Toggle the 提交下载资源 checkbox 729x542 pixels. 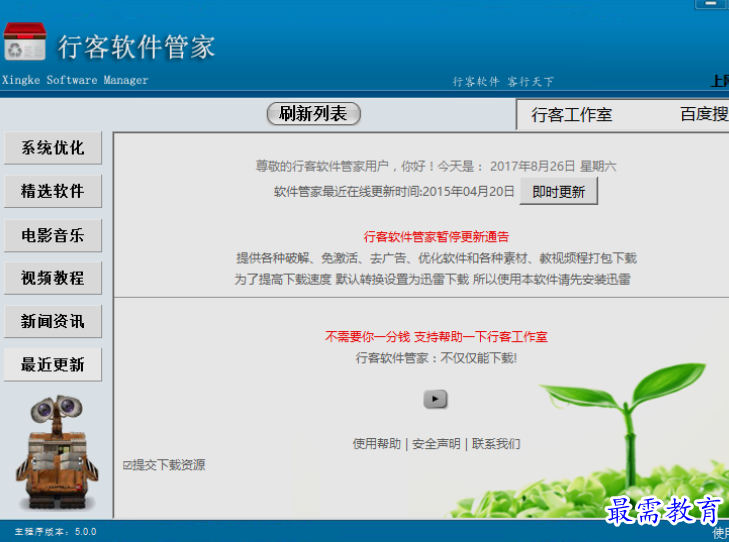click(x=128, y=465)
